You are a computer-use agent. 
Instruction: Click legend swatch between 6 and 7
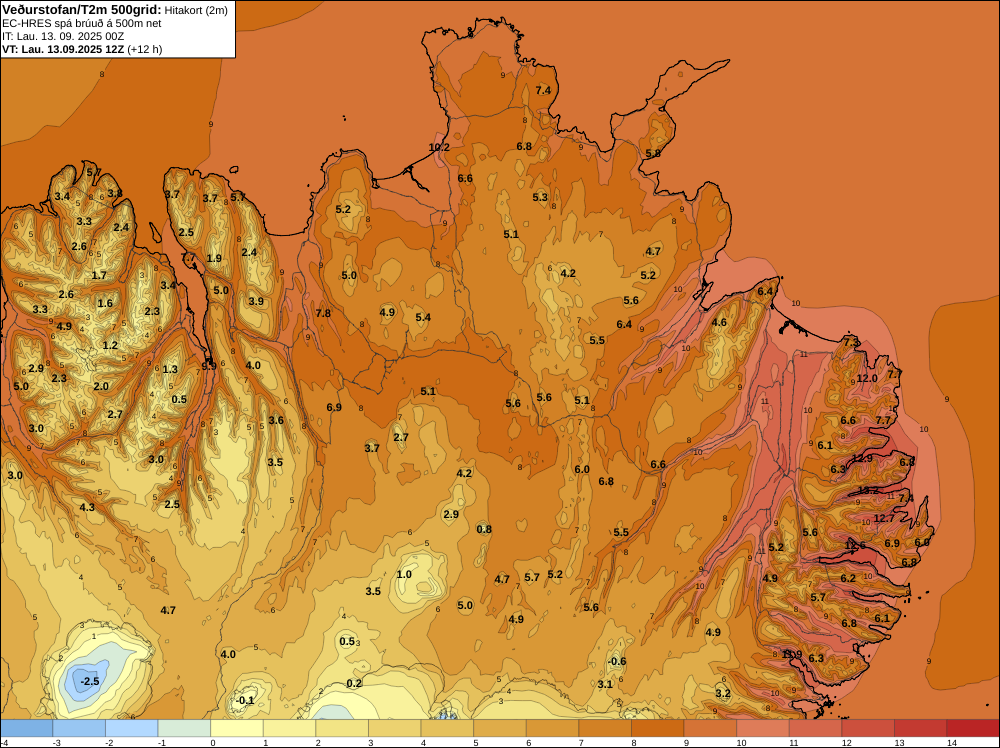pos(552,728)
